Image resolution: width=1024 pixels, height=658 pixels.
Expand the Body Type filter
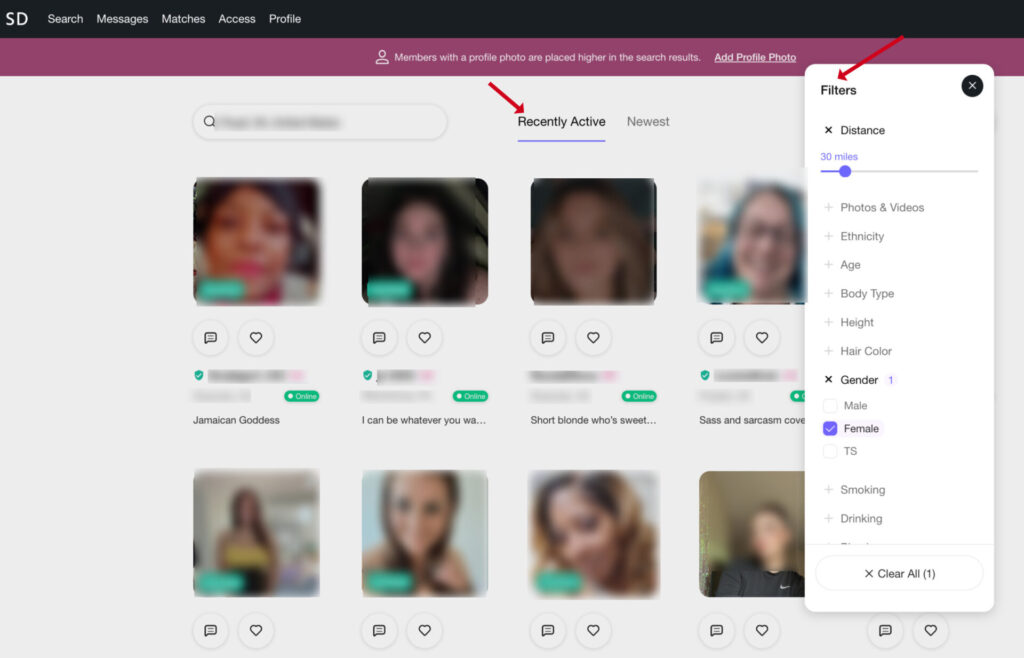(866, 294)
